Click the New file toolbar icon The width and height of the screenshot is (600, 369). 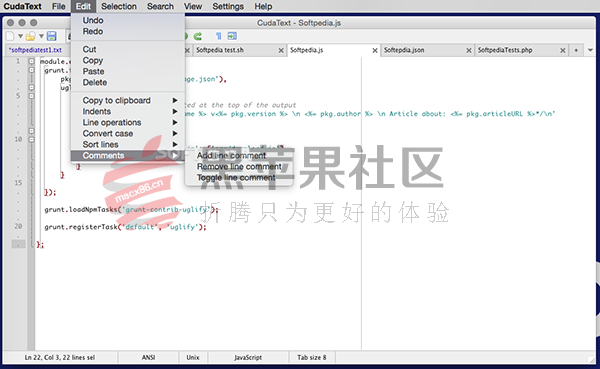point(10,36)
